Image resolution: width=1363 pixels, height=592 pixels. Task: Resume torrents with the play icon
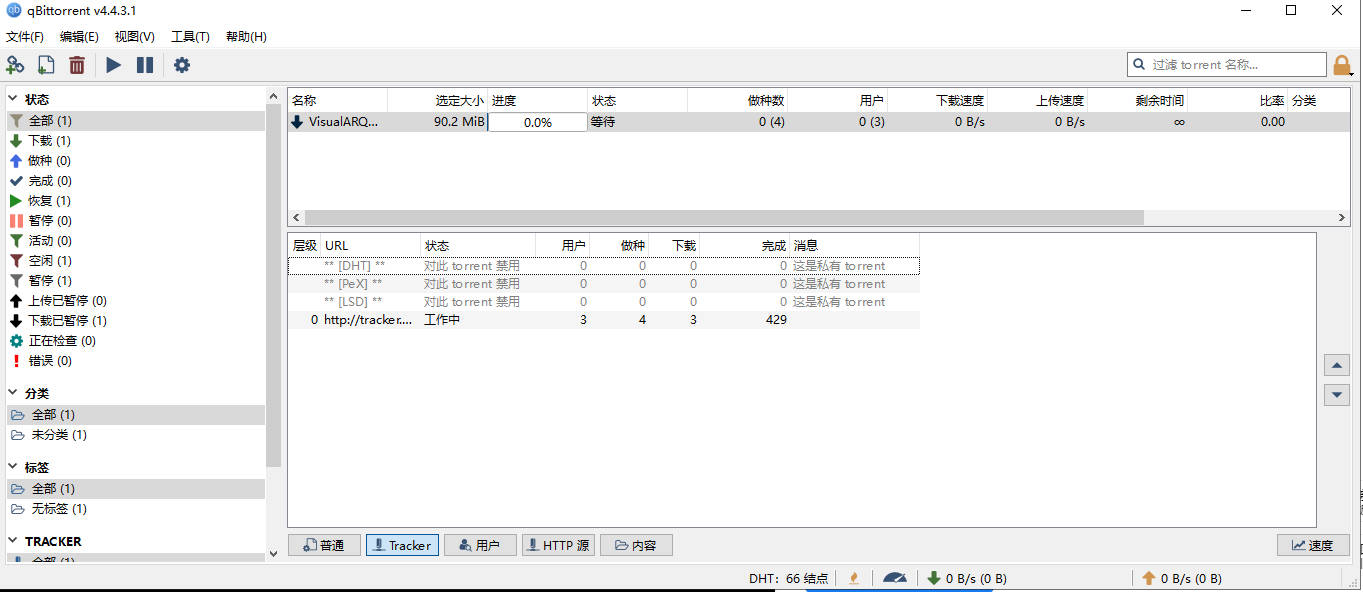(114, 65)
